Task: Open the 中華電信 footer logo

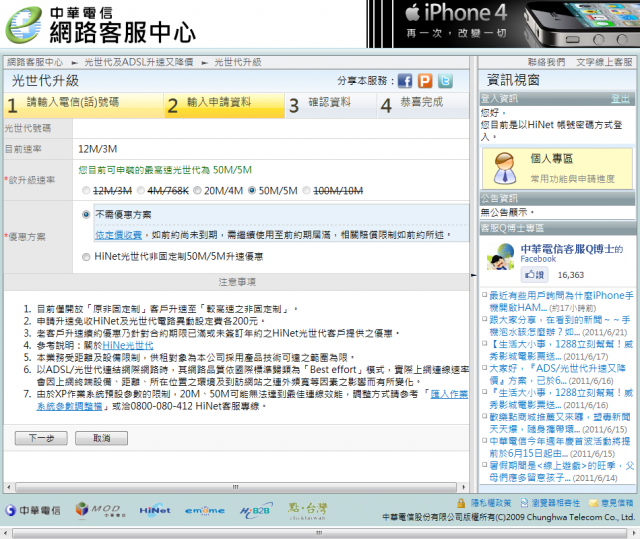Action: click(x=33, y=510)
